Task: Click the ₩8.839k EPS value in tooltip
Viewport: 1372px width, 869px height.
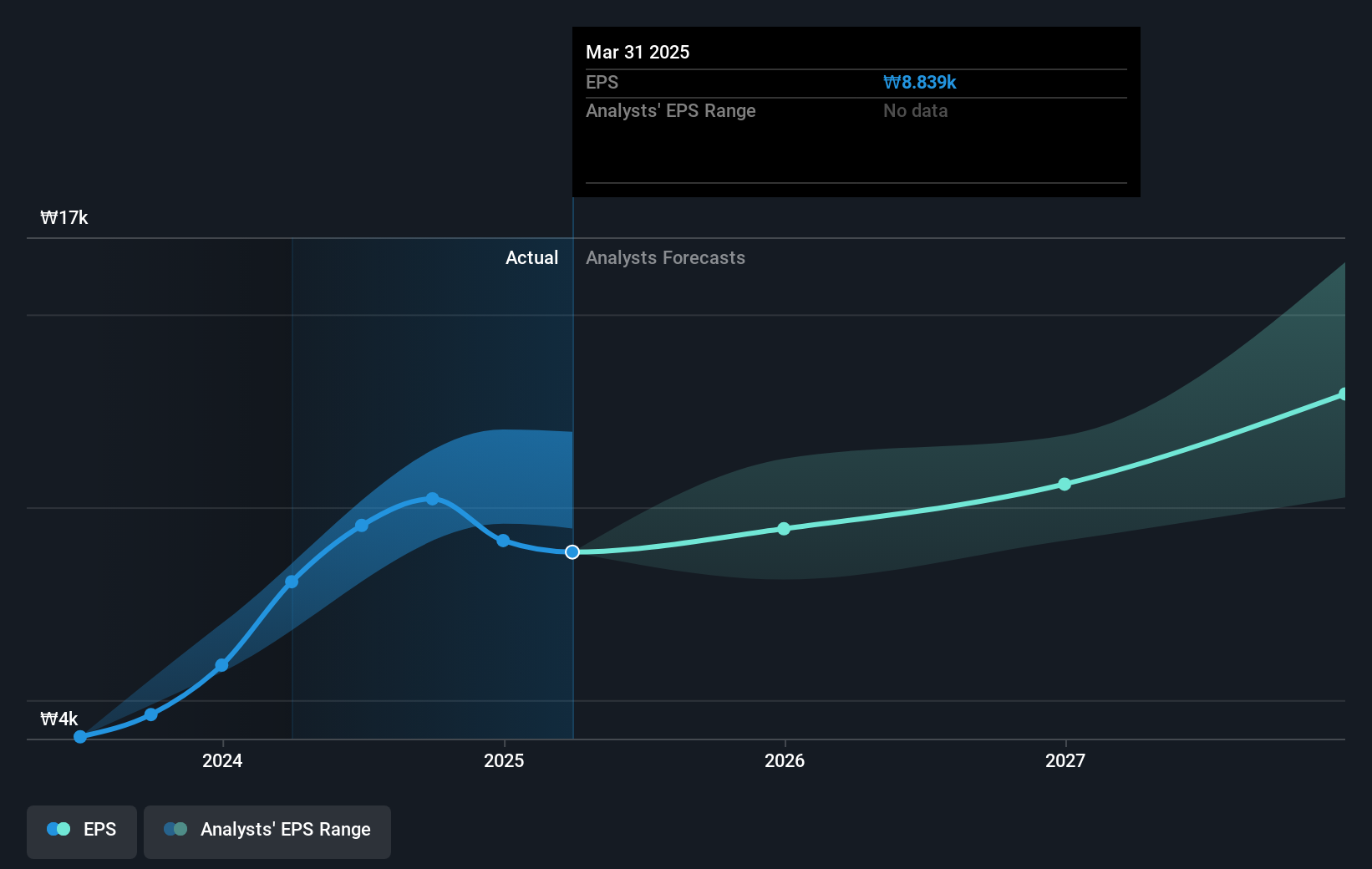Action: coord(920,83)
